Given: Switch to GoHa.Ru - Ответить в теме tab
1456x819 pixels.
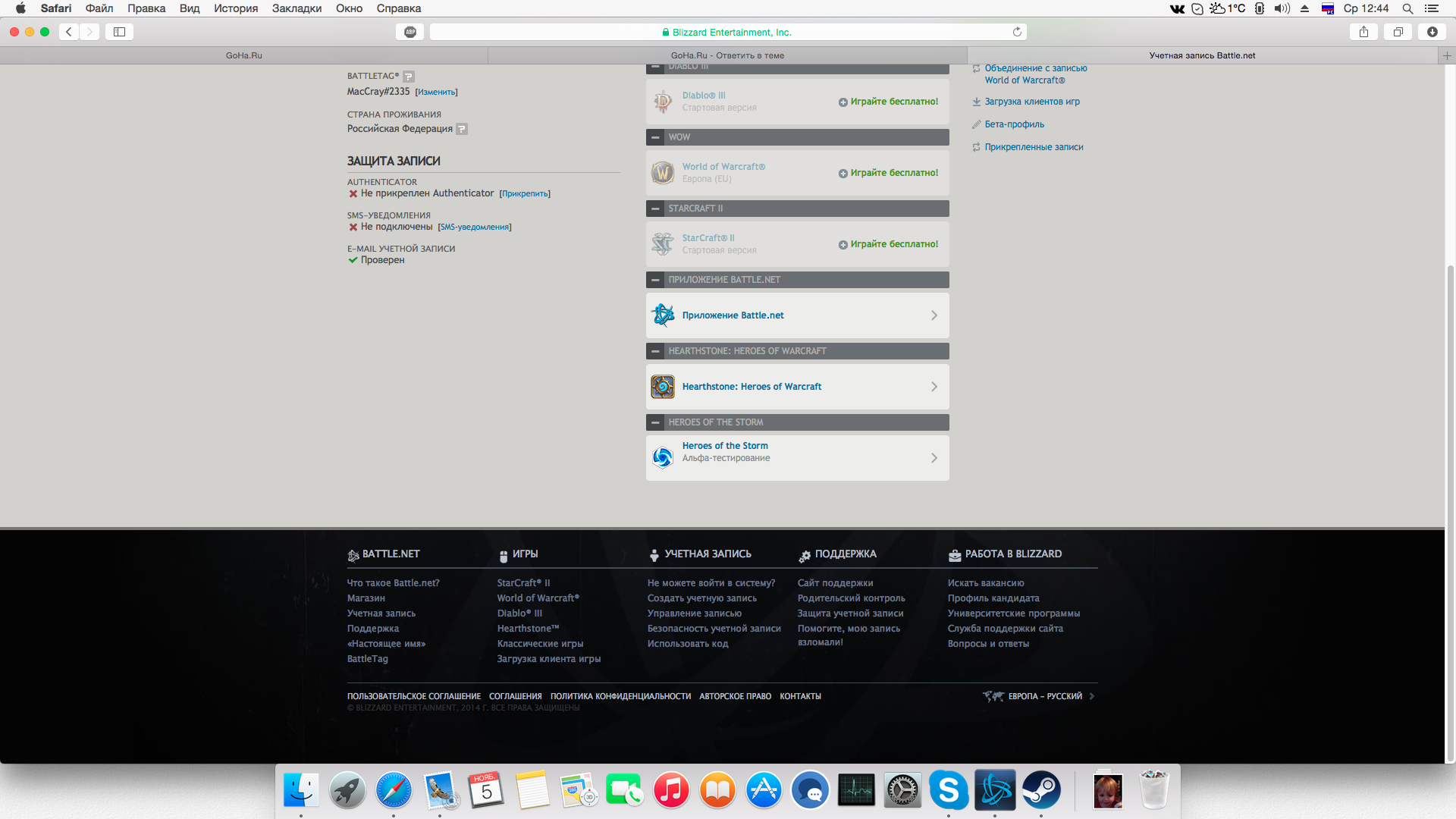Looking at the screenshot, I should 727,55.
